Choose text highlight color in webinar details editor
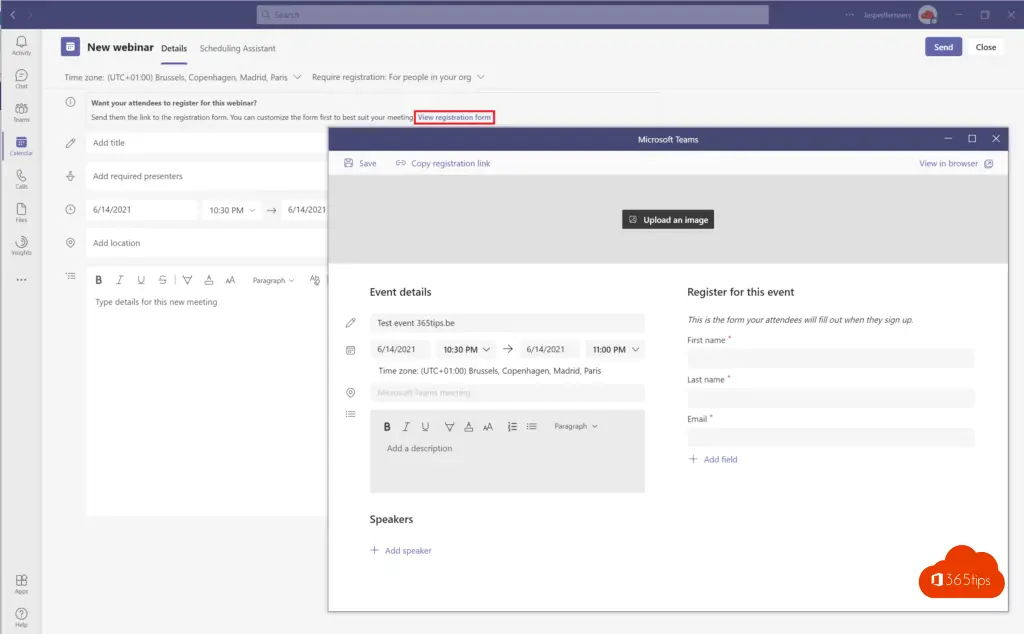The height and width of the screenshot is (634, 1024). pyautogui.click(x=187, y=280)
